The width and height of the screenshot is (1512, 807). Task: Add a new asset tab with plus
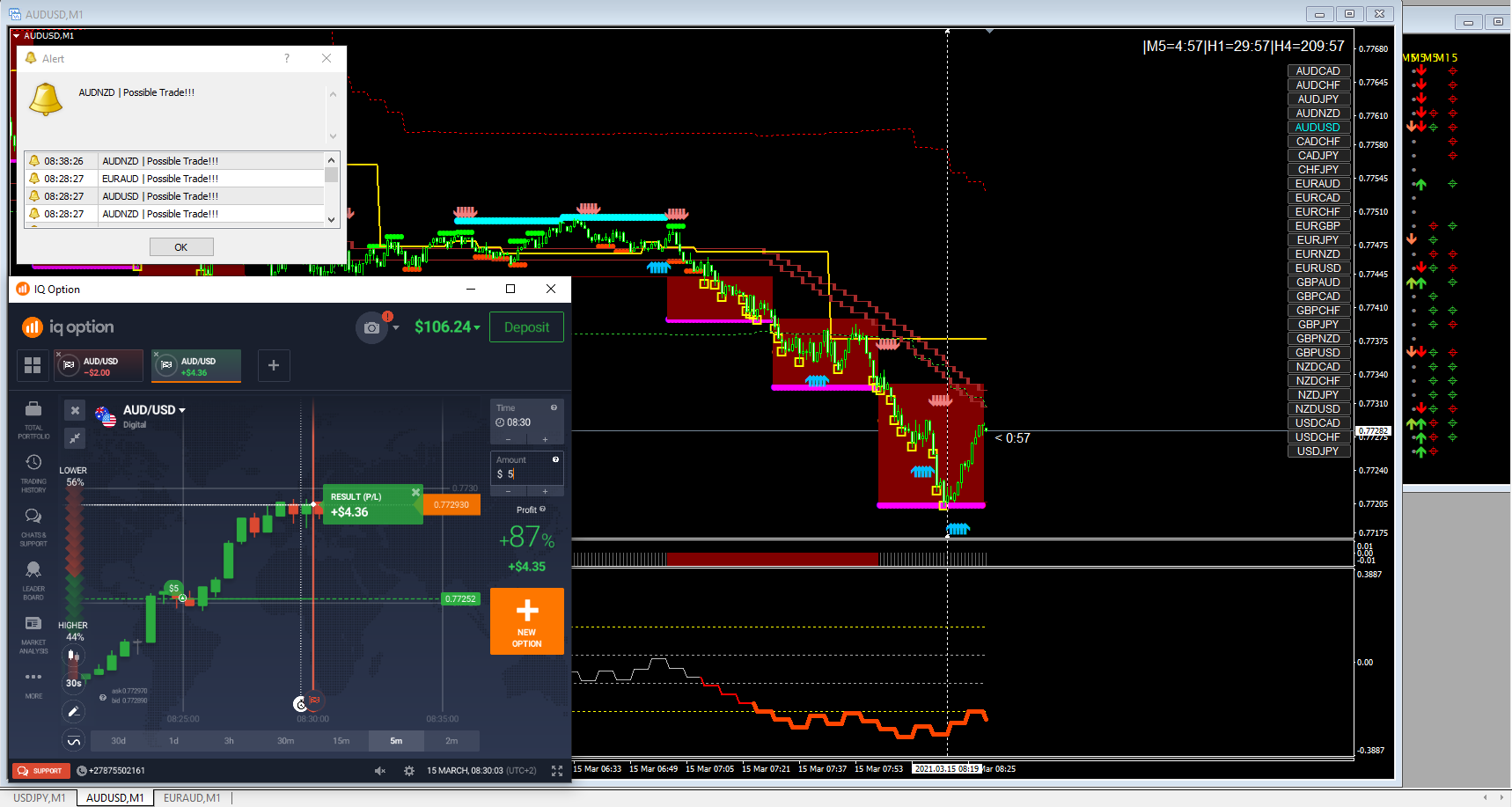pyautogui.click(x=274, y=365)
